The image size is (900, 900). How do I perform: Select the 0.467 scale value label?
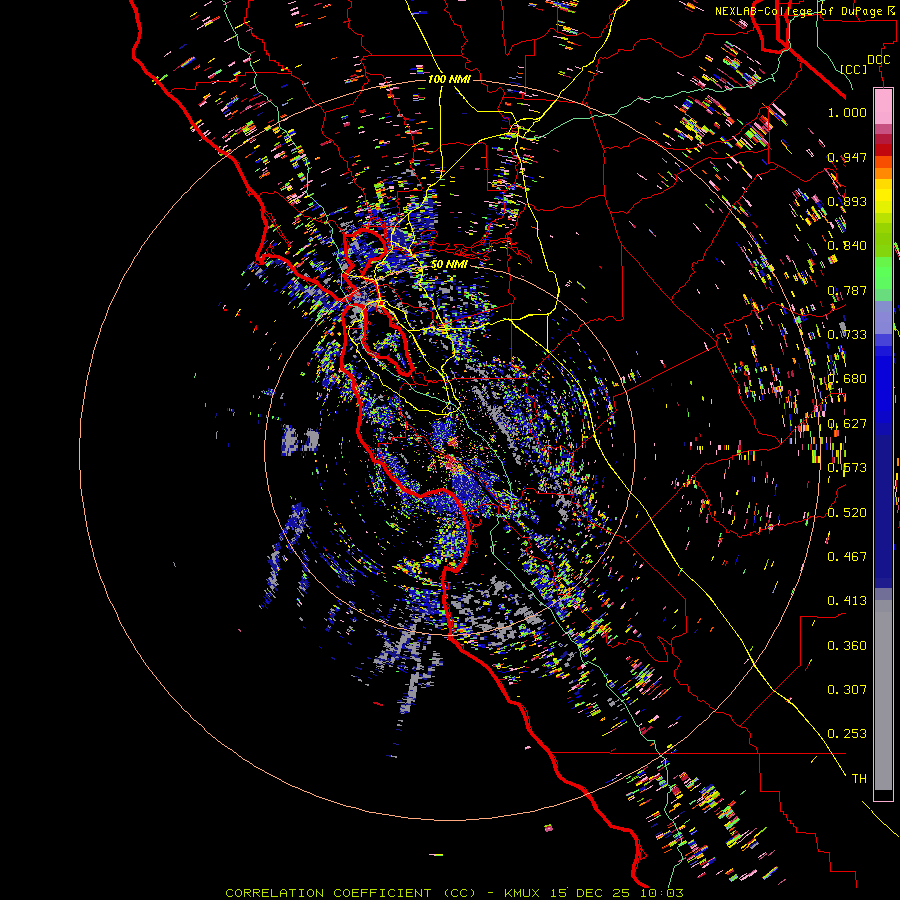tap(847, 557)
